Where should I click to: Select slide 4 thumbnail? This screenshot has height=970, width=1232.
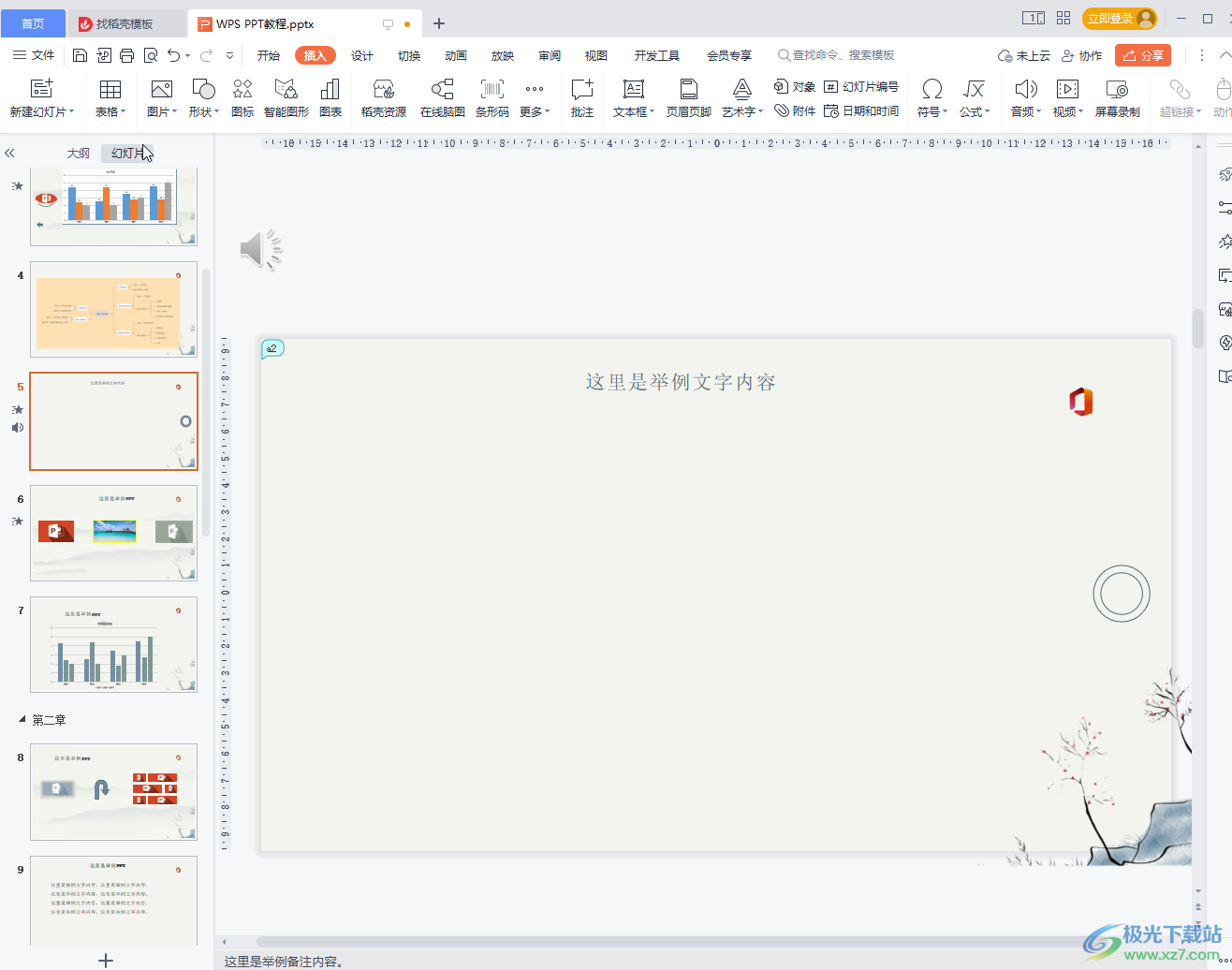tap(113, 309)
